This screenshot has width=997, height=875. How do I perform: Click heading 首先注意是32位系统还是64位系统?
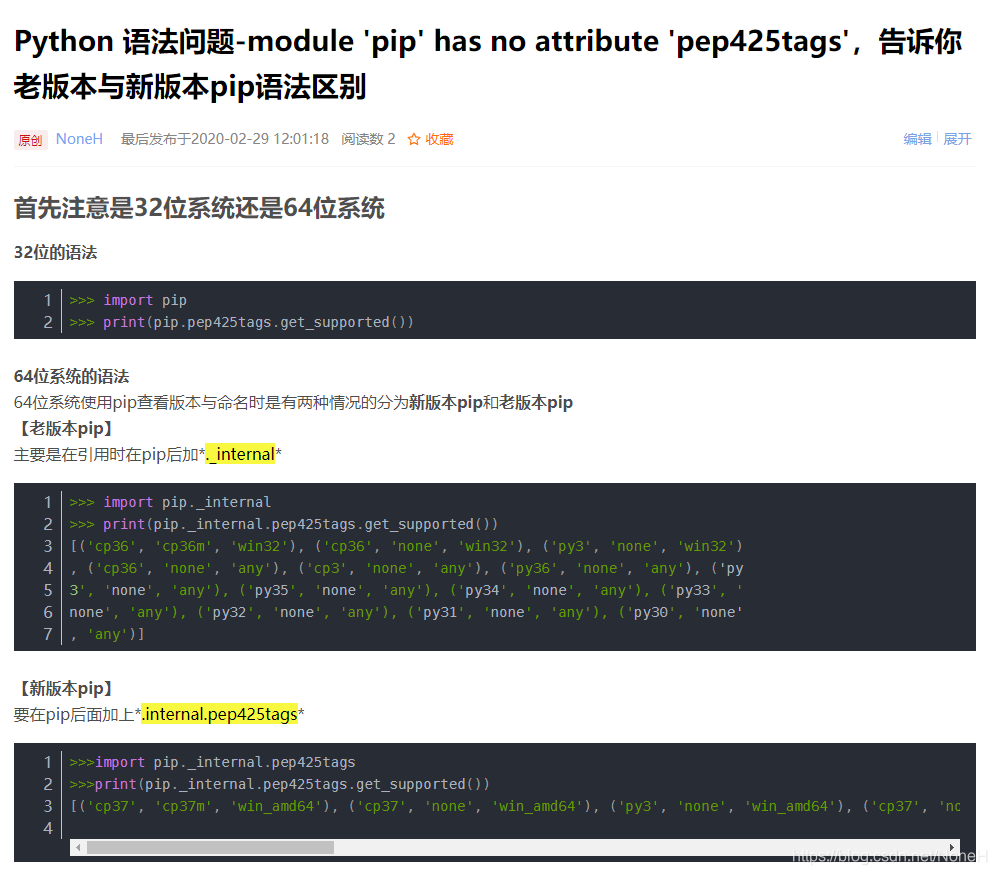pyautogui.click(x=199, y=208)
